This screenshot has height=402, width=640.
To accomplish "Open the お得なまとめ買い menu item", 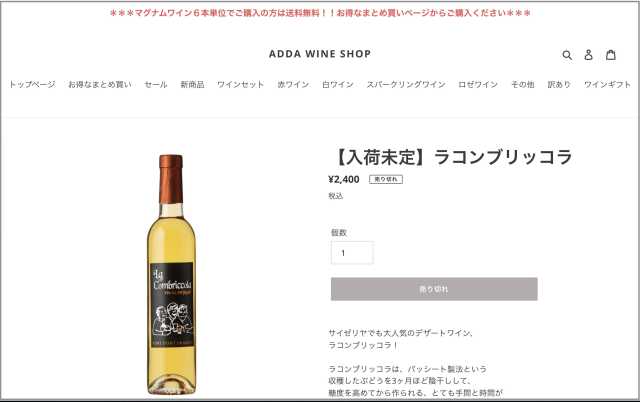I will click(x=100, y=84).
